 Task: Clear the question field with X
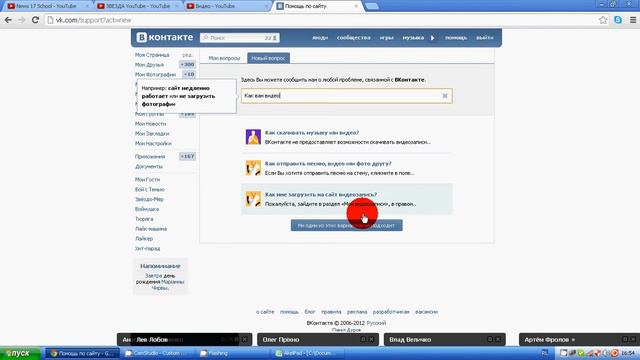coord(445,96)
